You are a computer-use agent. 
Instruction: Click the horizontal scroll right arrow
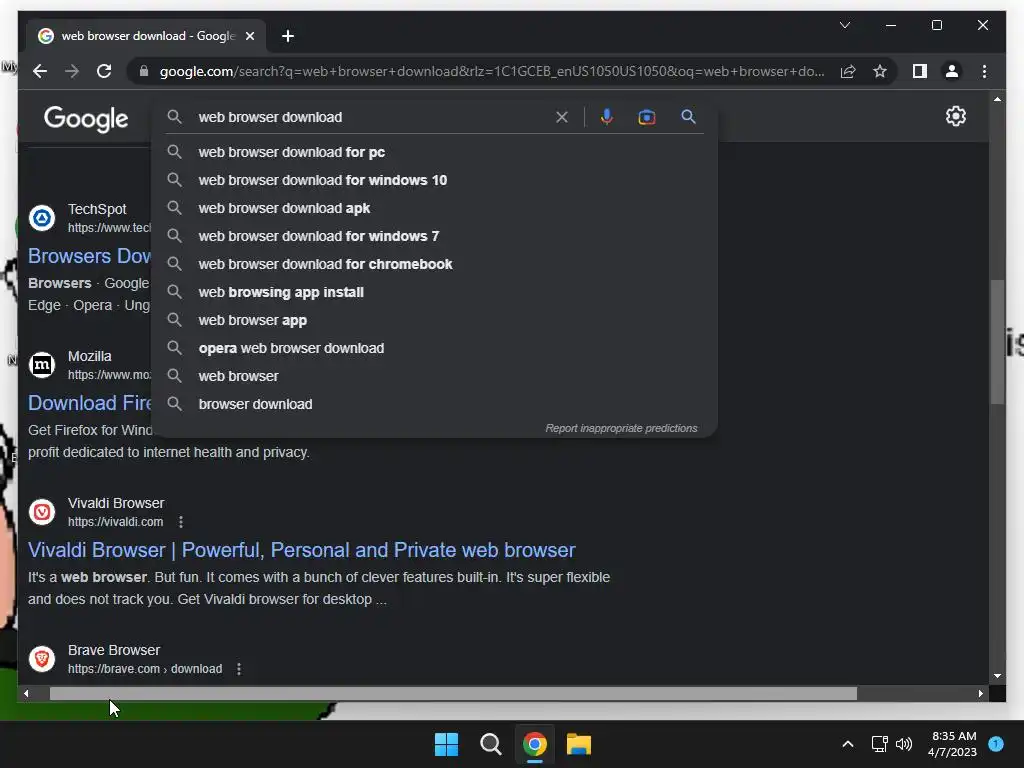pos(981,694)
